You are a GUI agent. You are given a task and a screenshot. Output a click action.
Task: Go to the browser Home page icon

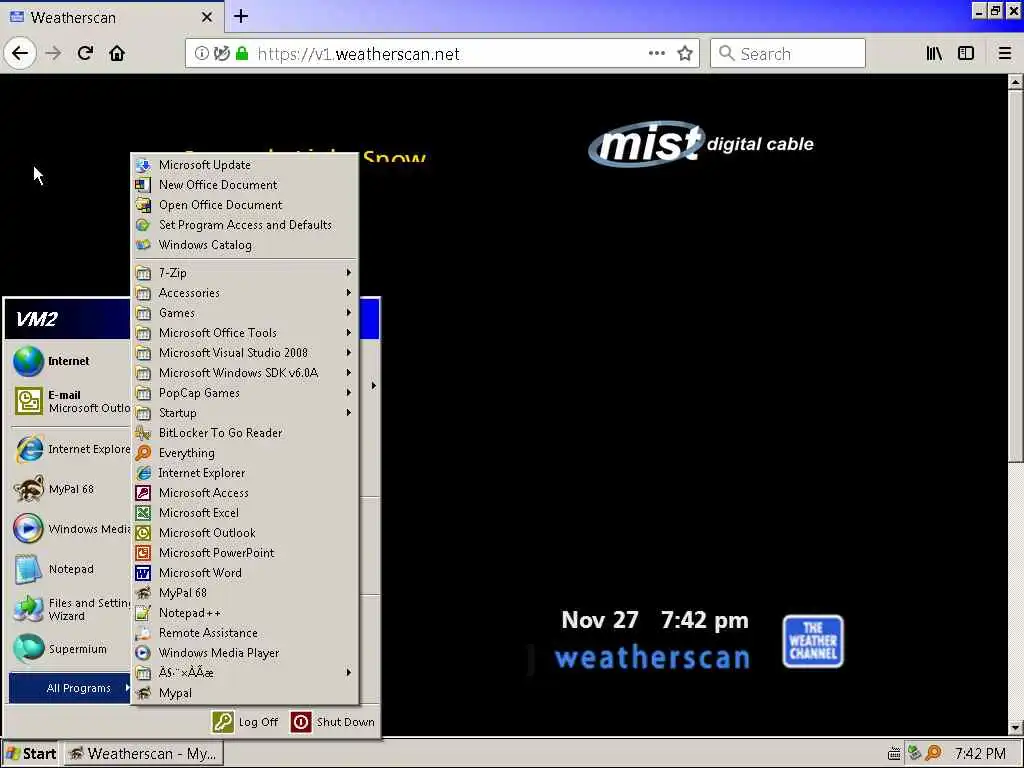tap(117, 53)
